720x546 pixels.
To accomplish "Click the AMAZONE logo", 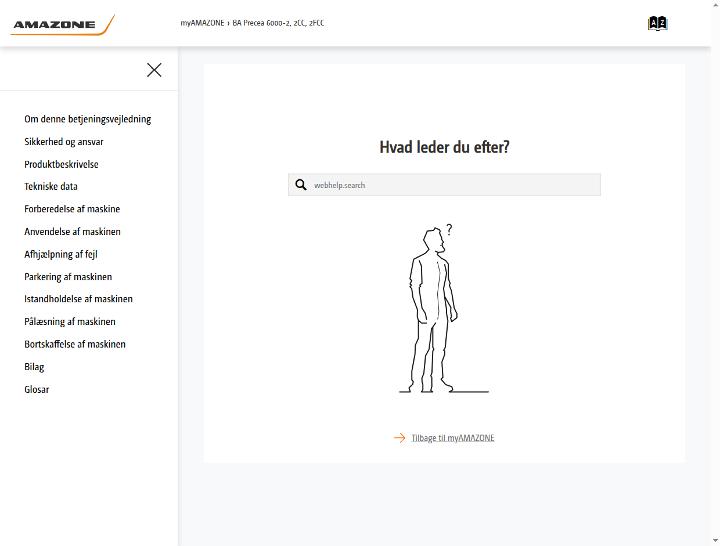I will (62, 25).
